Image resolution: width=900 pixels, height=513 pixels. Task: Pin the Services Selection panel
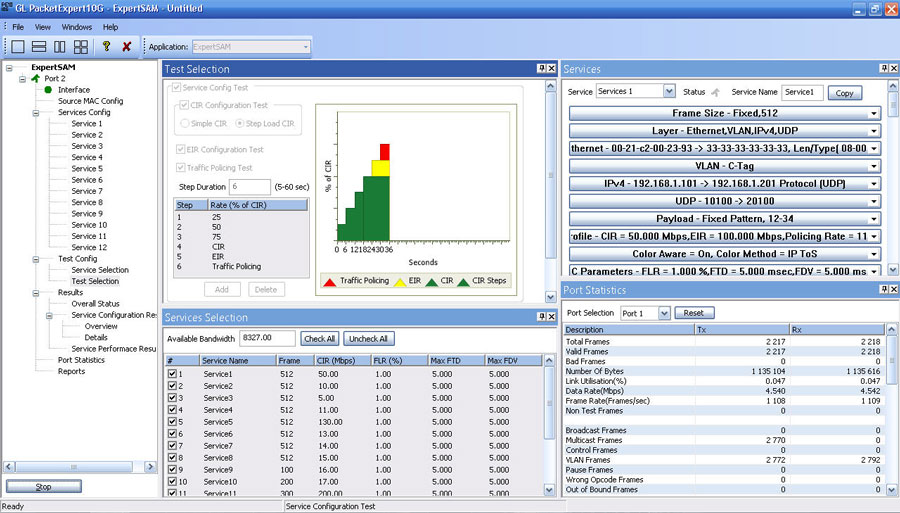pos(541,317)
